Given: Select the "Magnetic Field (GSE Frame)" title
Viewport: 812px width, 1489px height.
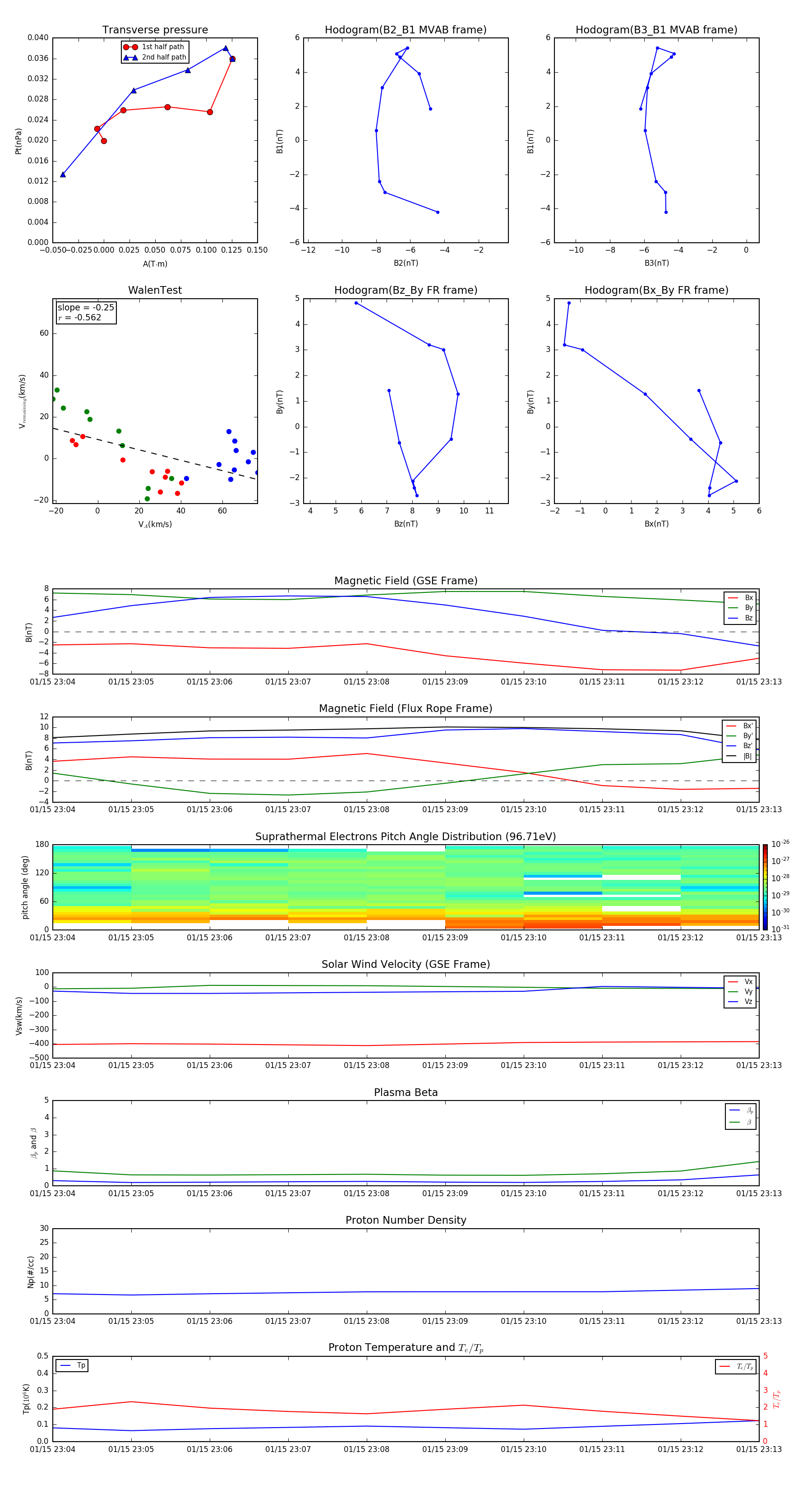Looking at the screenshot, I should [x=406, y=581].
